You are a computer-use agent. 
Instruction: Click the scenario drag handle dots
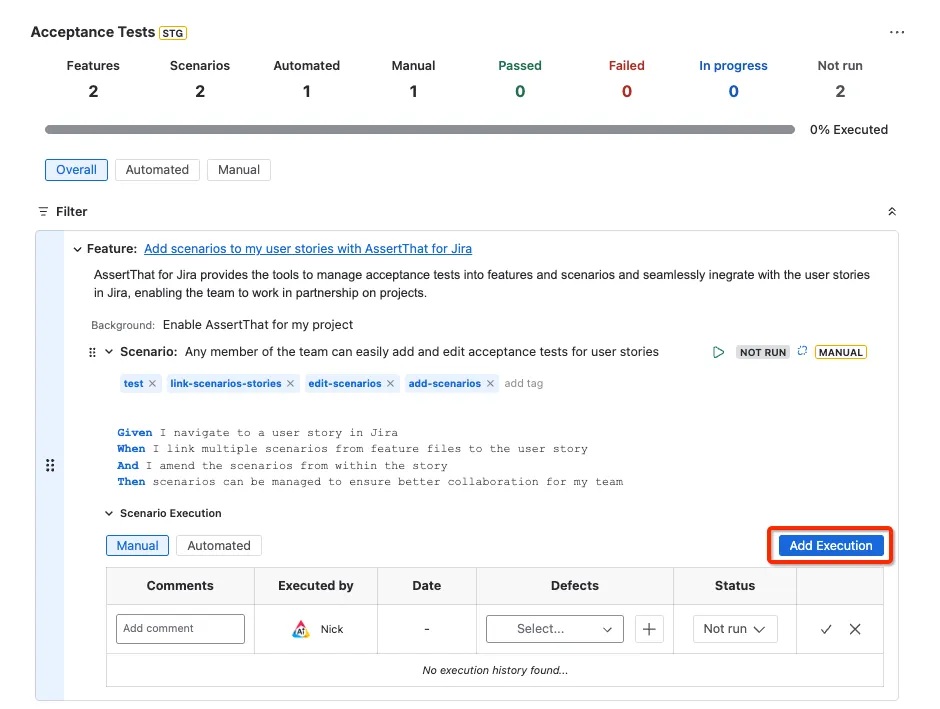pos(92,352)
